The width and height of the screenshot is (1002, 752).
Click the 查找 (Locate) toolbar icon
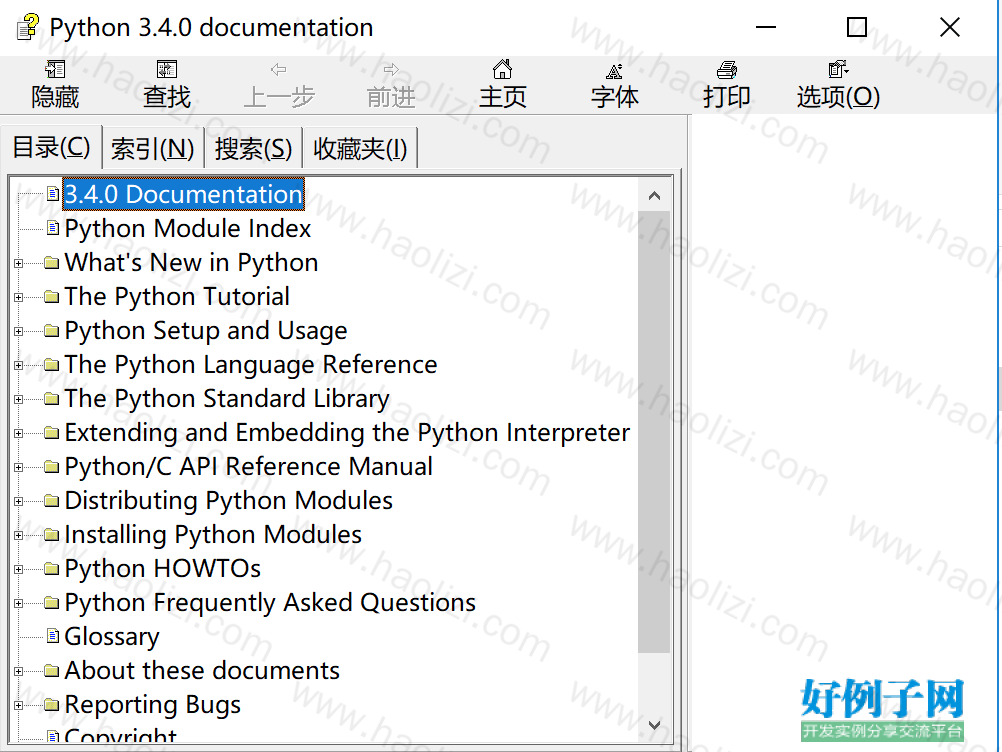[167, 69]
